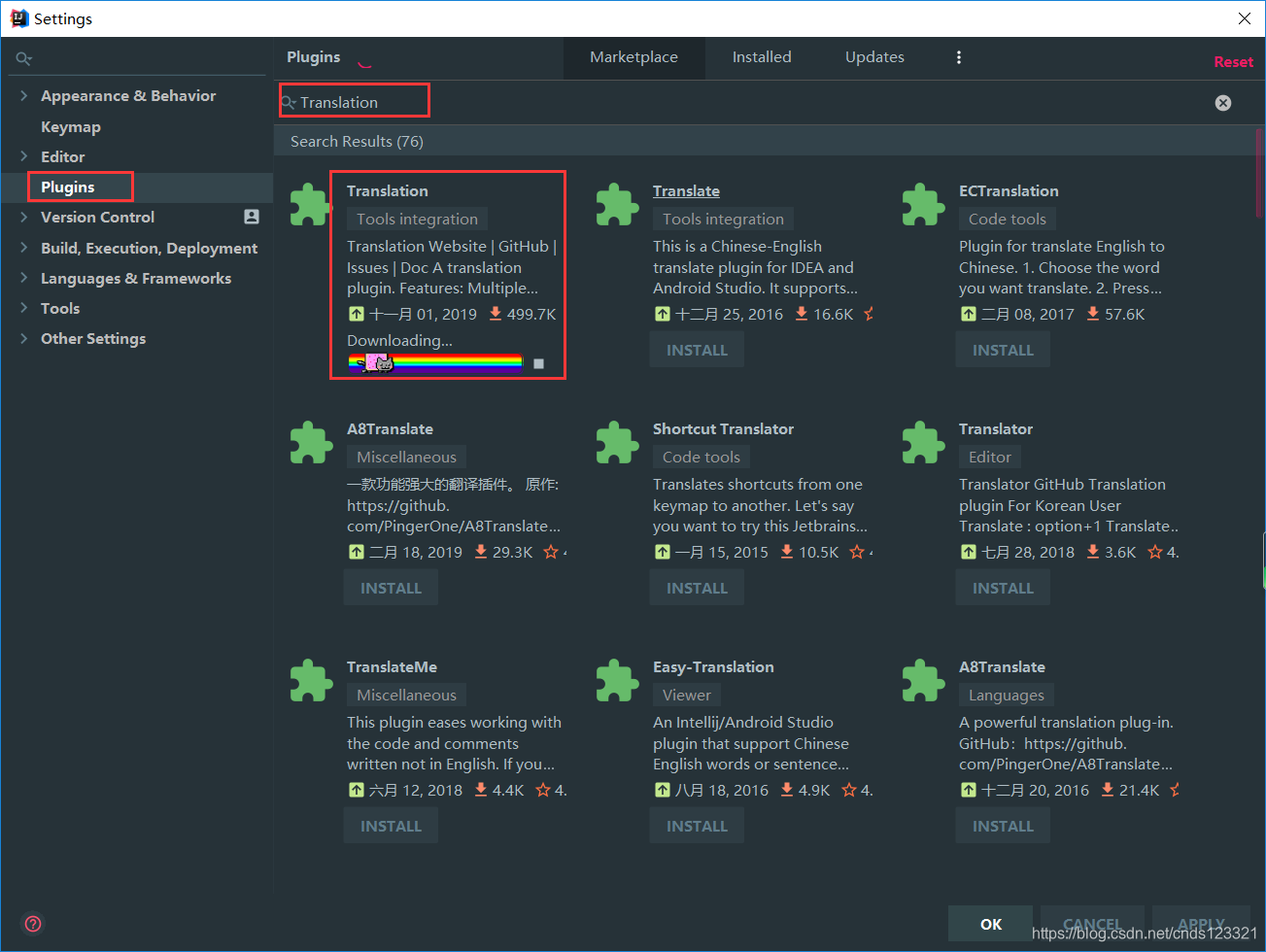Switch to the Marketplace tab

(x=633, y=57)
